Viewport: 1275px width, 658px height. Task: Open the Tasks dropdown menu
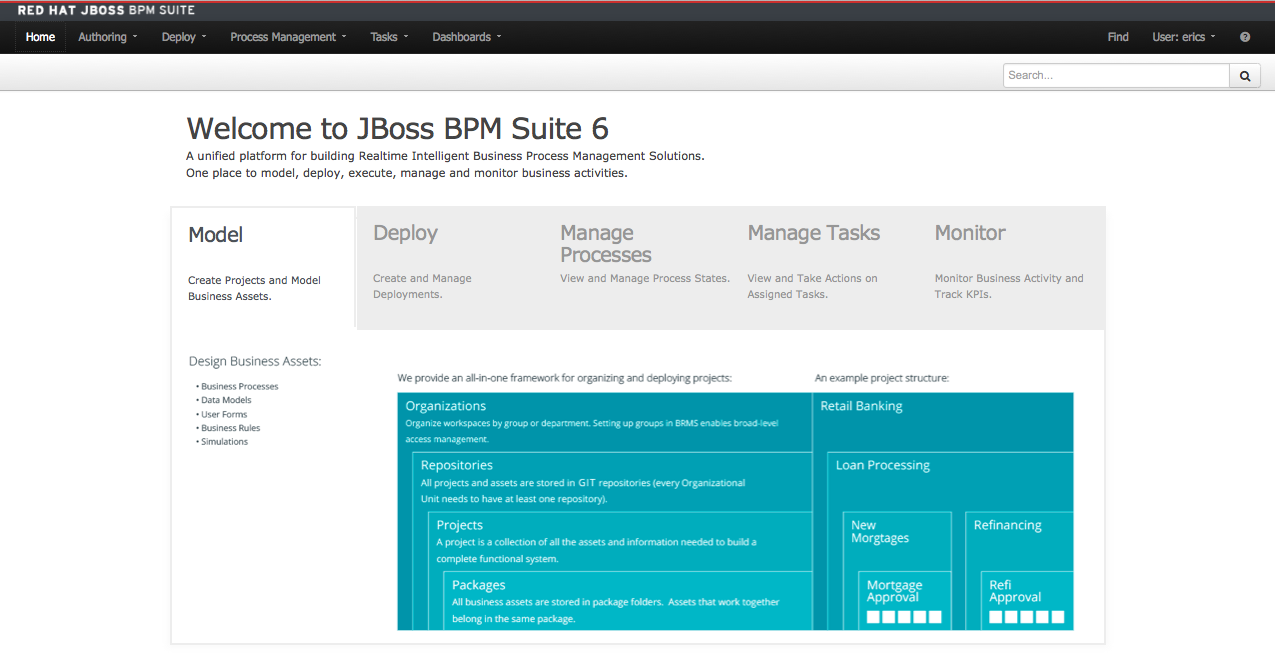389,37
